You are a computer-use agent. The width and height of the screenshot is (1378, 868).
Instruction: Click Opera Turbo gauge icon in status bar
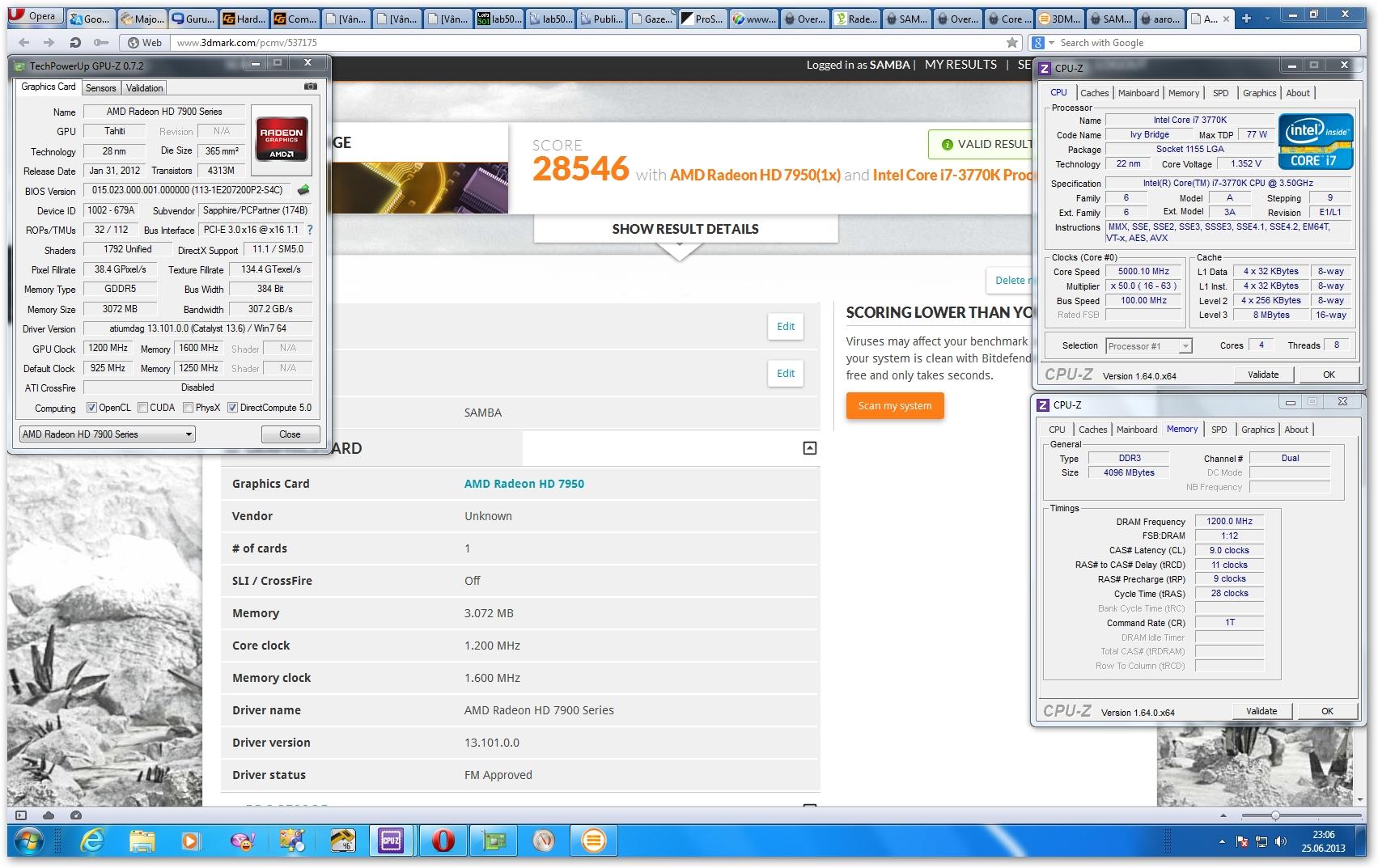[75, 815]
